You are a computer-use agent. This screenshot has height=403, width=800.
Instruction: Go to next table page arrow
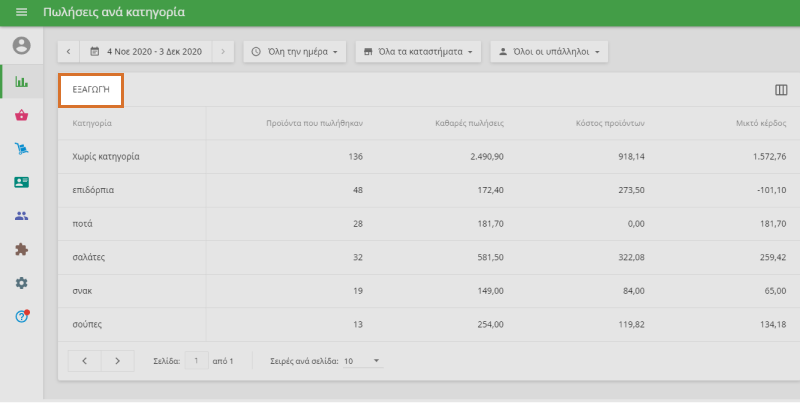(x=117, y=360)
